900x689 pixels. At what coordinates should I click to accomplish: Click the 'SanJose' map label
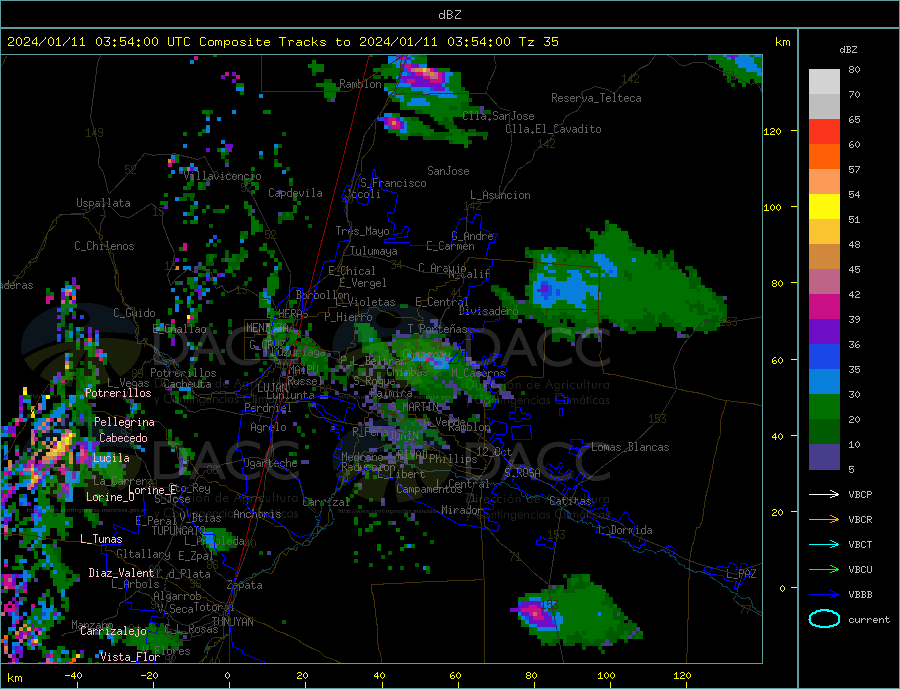pyautogui.click(x=448, y=171)
